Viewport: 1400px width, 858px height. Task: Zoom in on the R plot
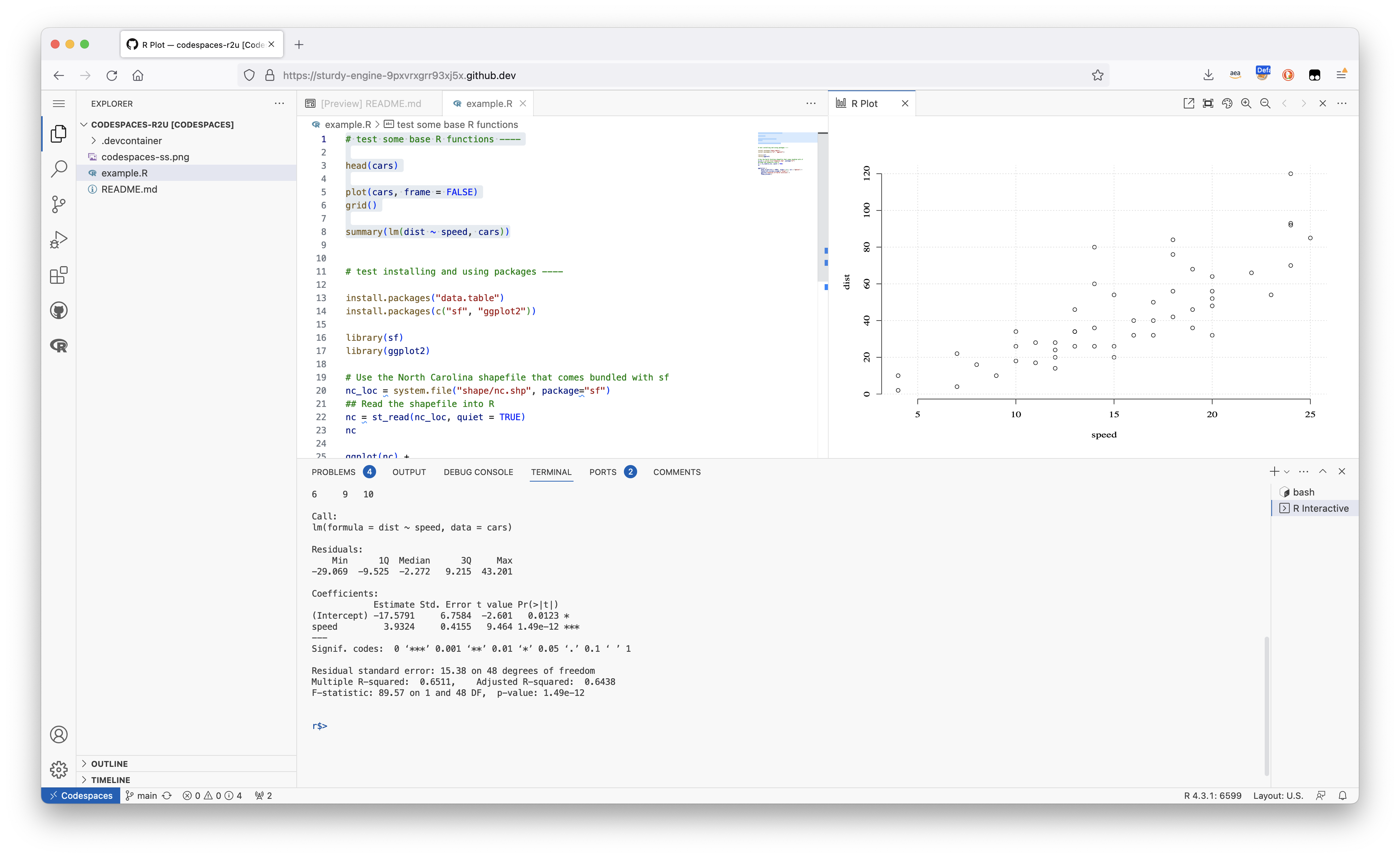(1246, 103)
